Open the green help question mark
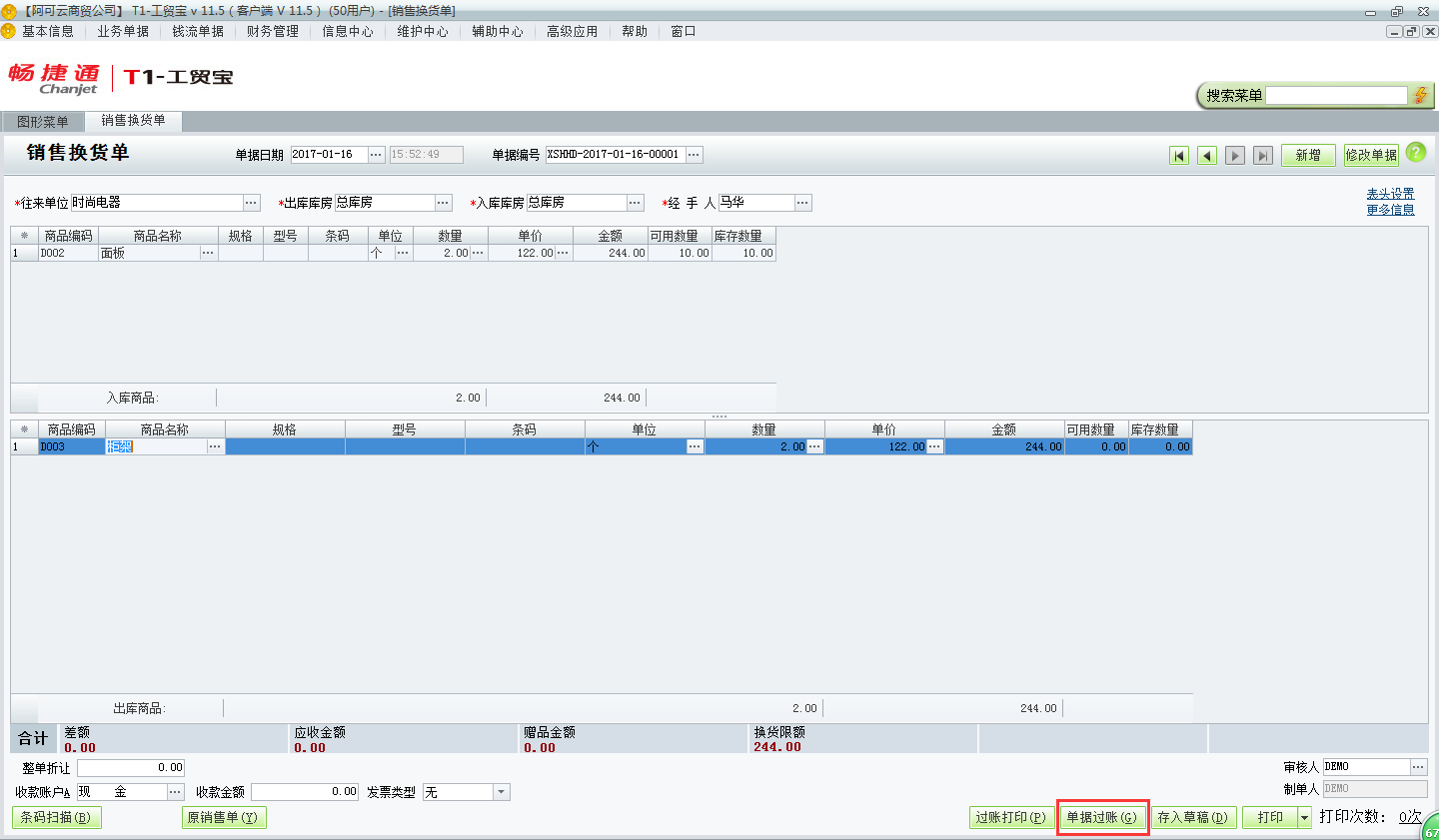Viewport: 1439px width, 840px height. pyautogui.click(x=1416, y=153)
